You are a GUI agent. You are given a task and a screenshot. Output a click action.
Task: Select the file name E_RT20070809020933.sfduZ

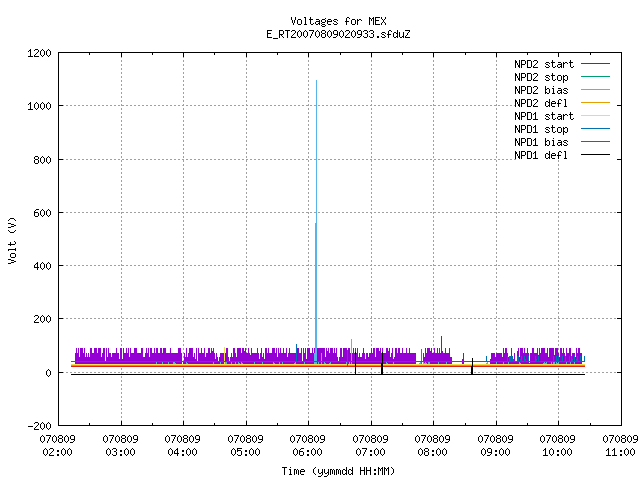[338, 34]
